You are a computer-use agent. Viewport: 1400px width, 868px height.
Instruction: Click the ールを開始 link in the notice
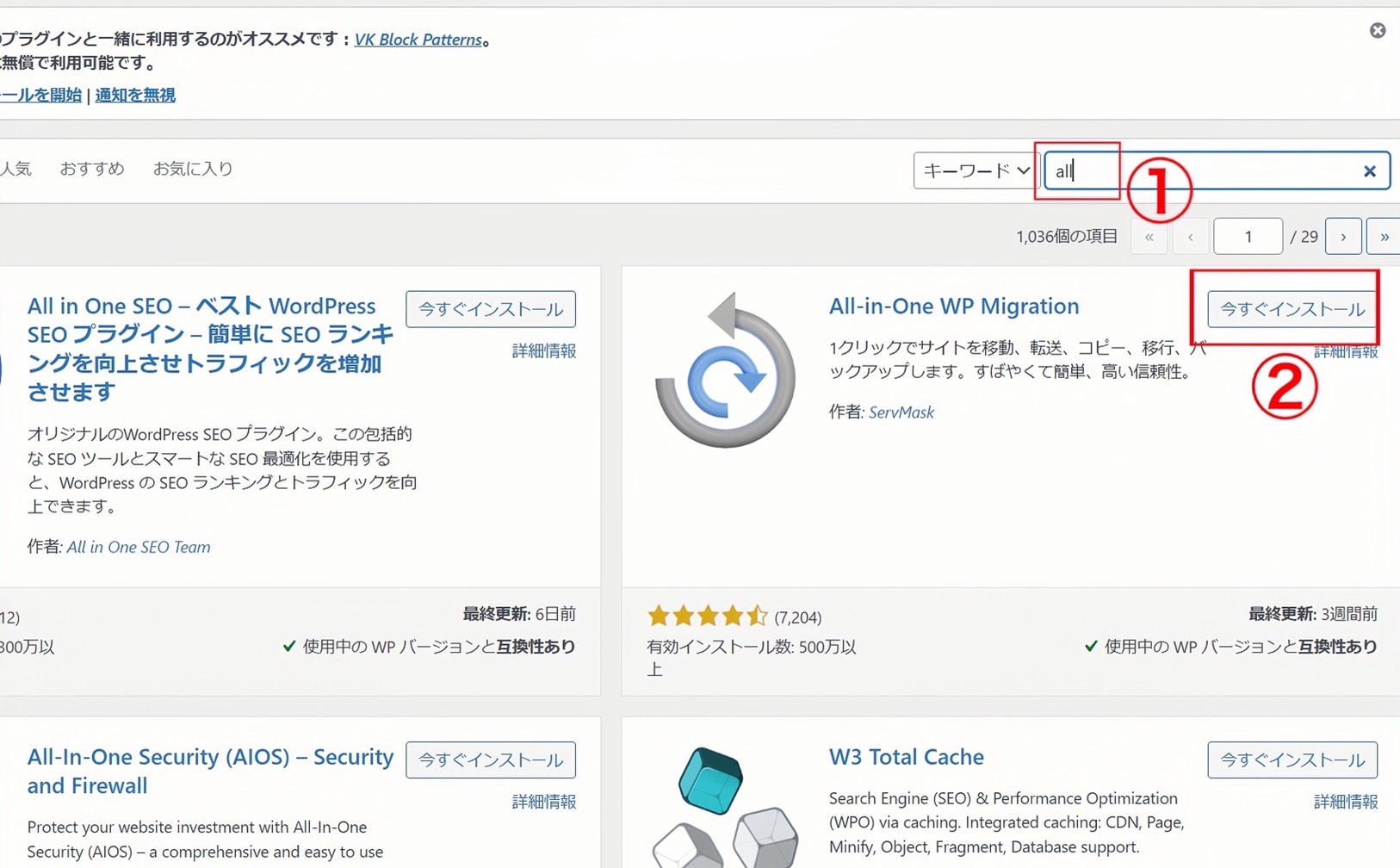[40, 95]
